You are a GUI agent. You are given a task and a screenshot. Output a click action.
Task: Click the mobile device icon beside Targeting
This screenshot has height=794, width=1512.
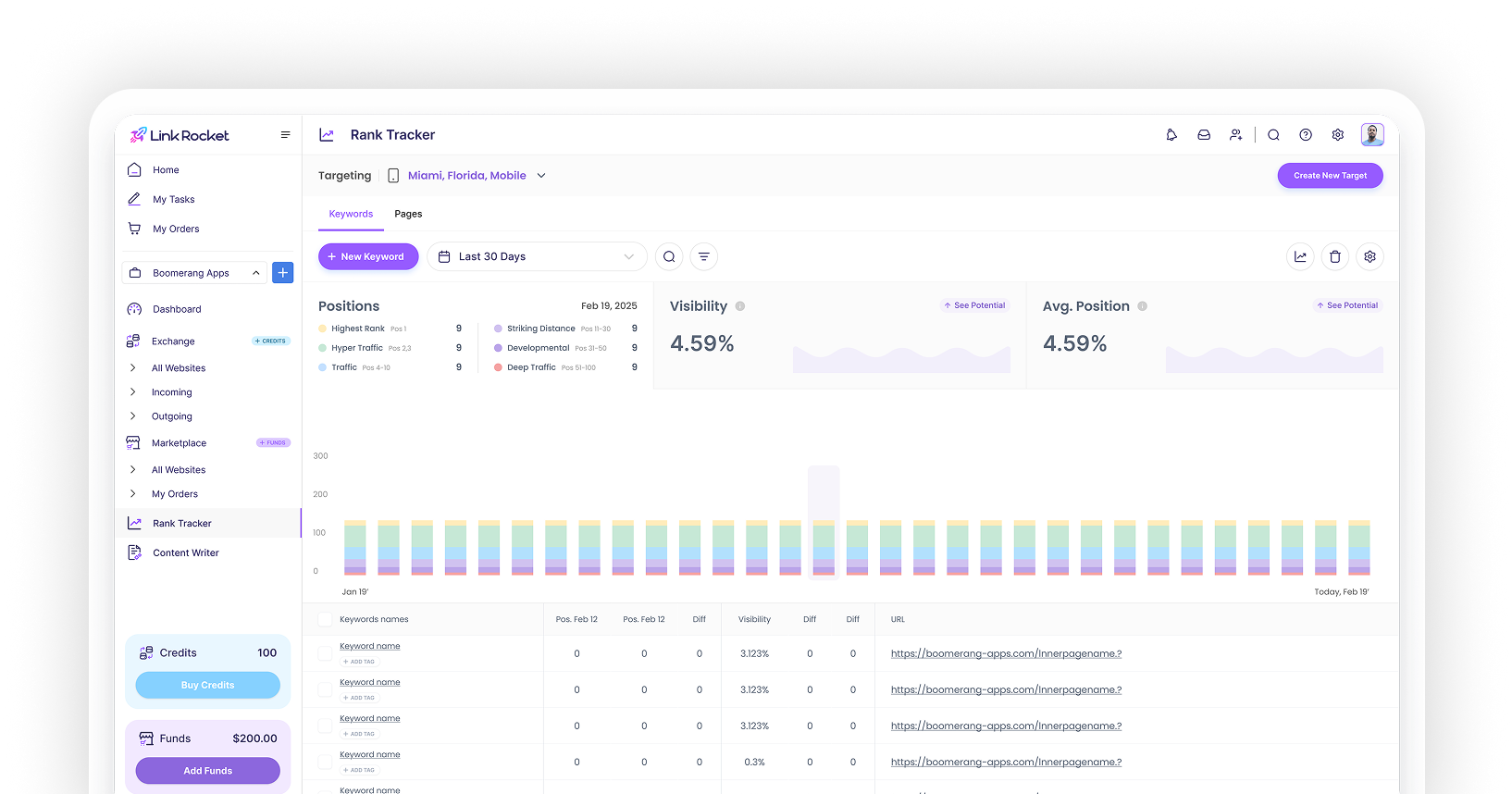pos(393,176)
